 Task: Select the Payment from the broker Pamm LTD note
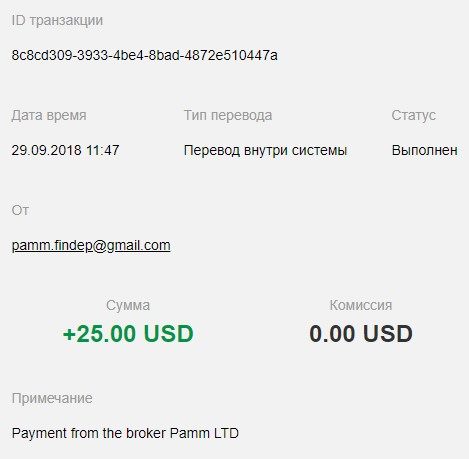(x=125, y=433)
